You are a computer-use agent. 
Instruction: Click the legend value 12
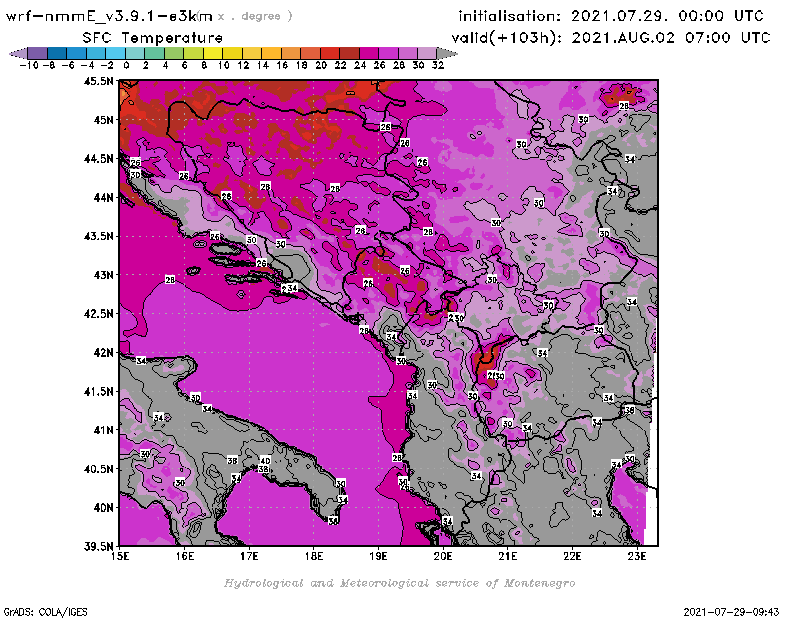243,65
